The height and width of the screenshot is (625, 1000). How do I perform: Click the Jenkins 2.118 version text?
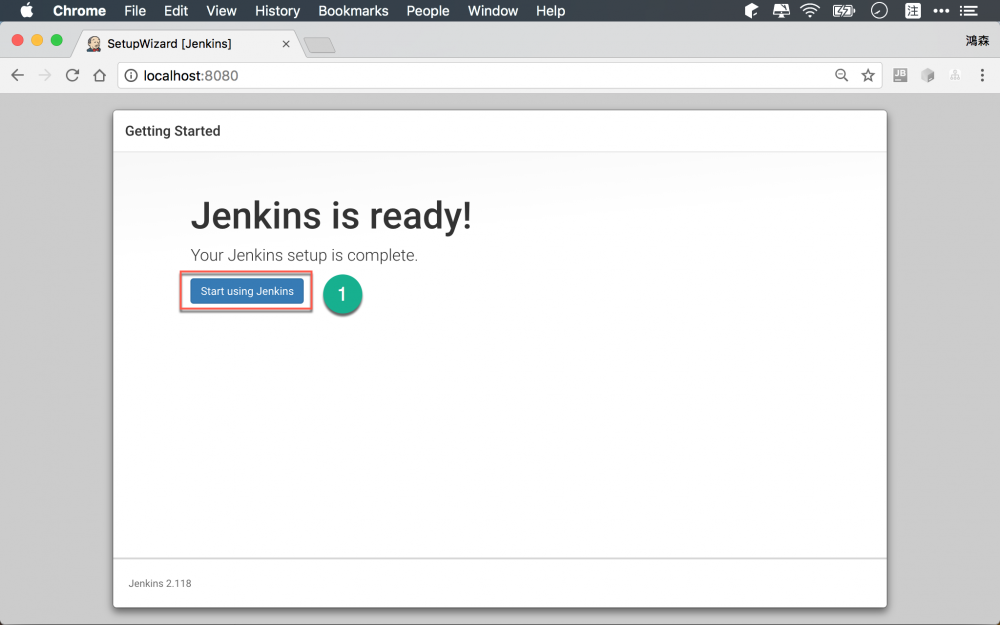[159, 583]
